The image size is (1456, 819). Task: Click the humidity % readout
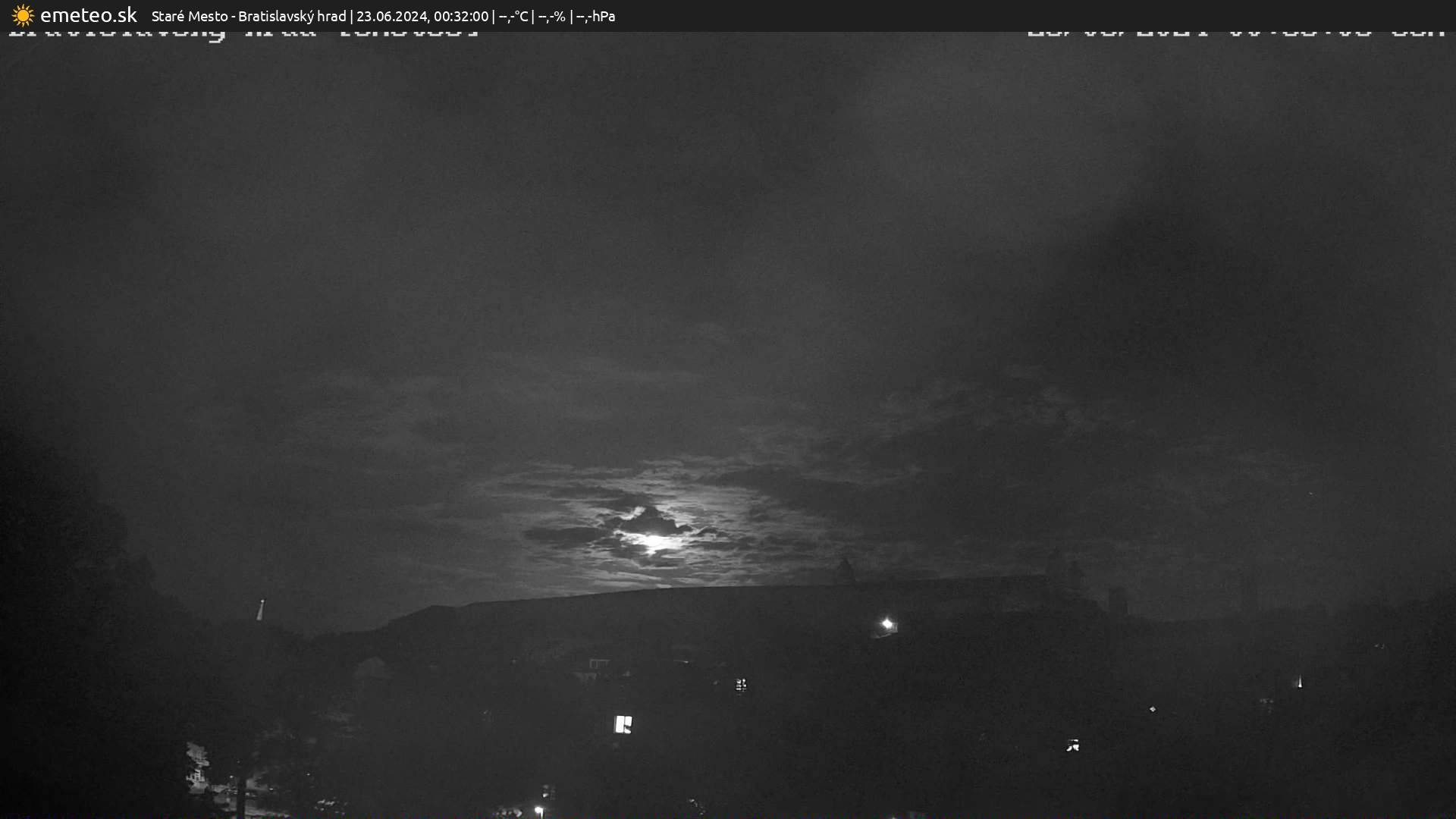coord(551,16)
